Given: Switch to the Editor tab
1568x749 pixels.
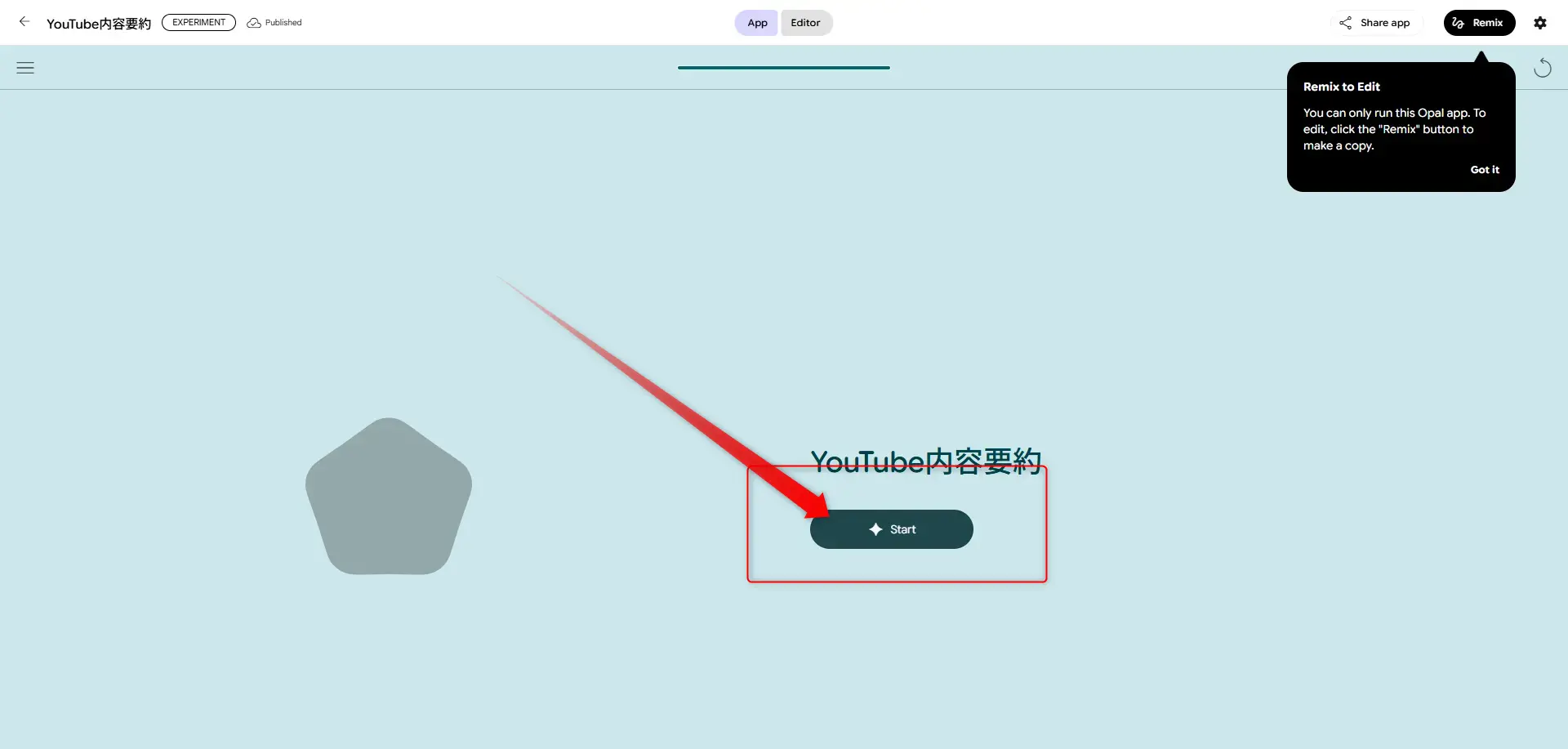Looking at the screenshot, I should (805, 23).
